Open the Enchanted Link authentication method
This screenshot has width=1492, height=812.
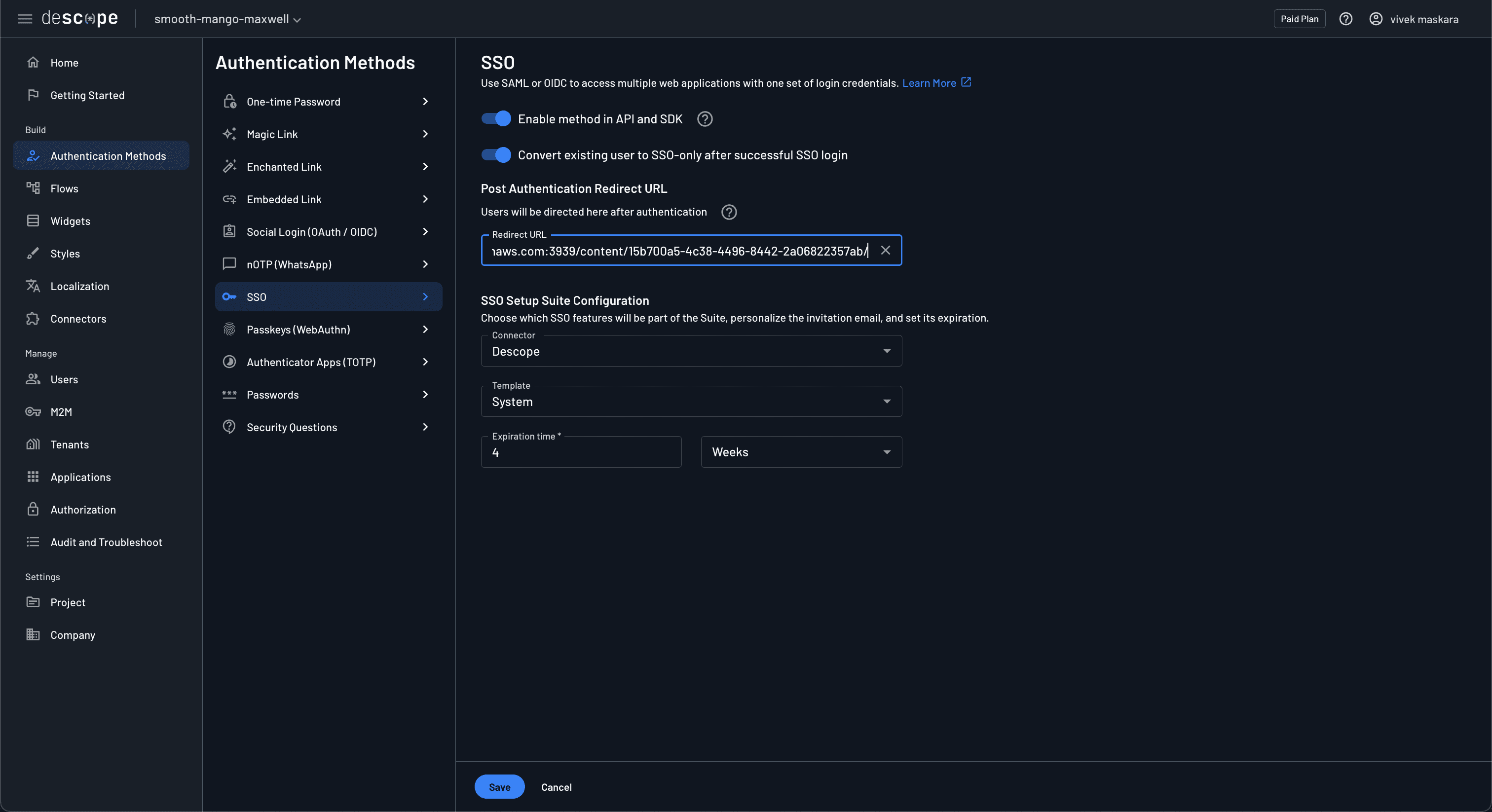pos(284,166)
